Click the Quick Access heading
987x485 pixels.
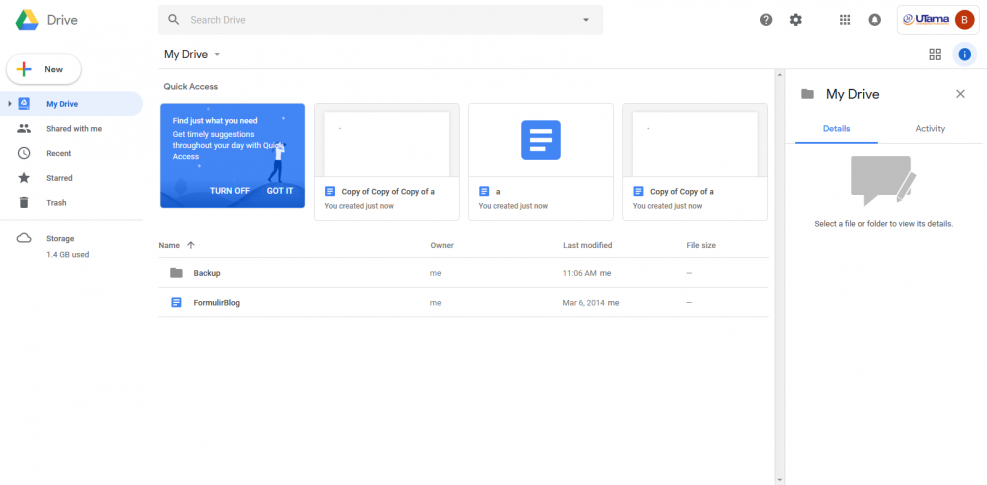[x=191, y=86]
